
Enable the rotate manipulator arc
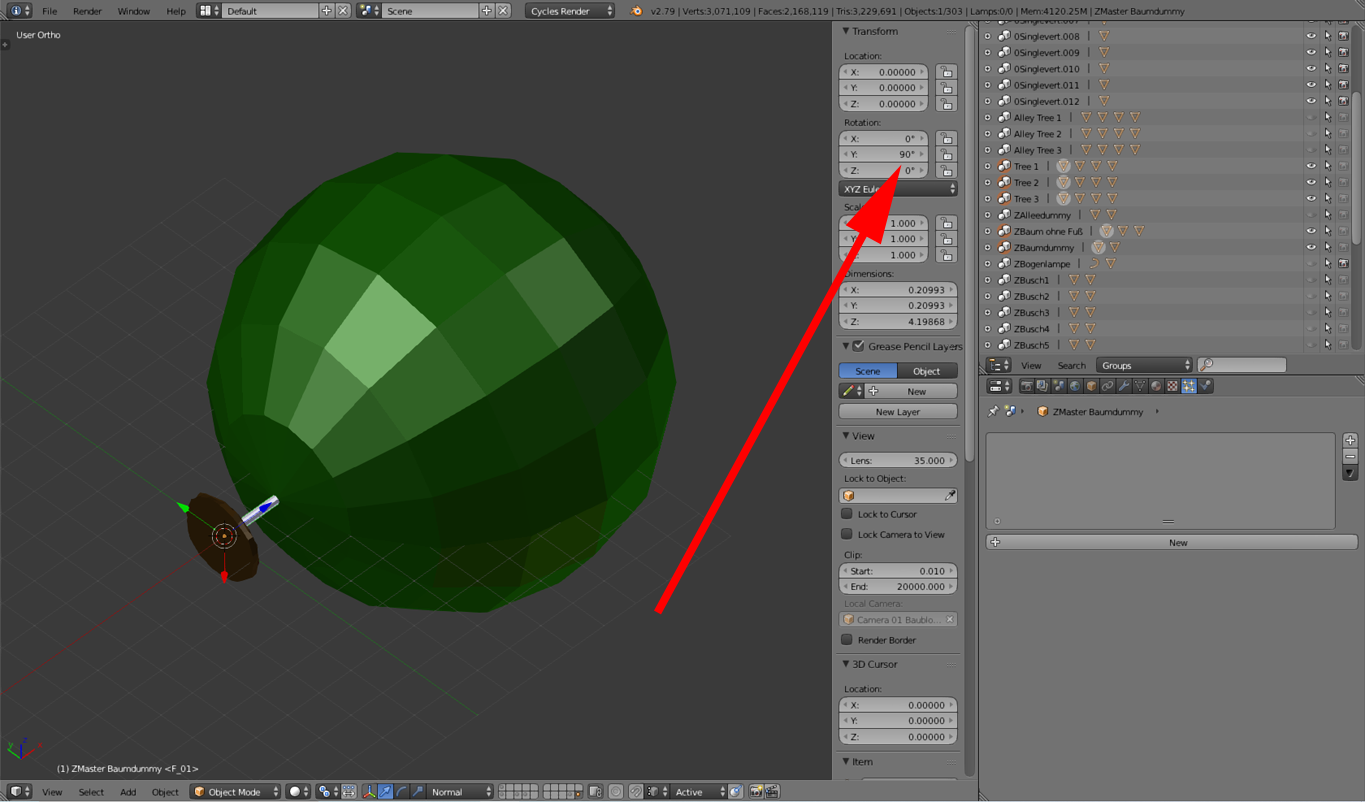(401, 792)
